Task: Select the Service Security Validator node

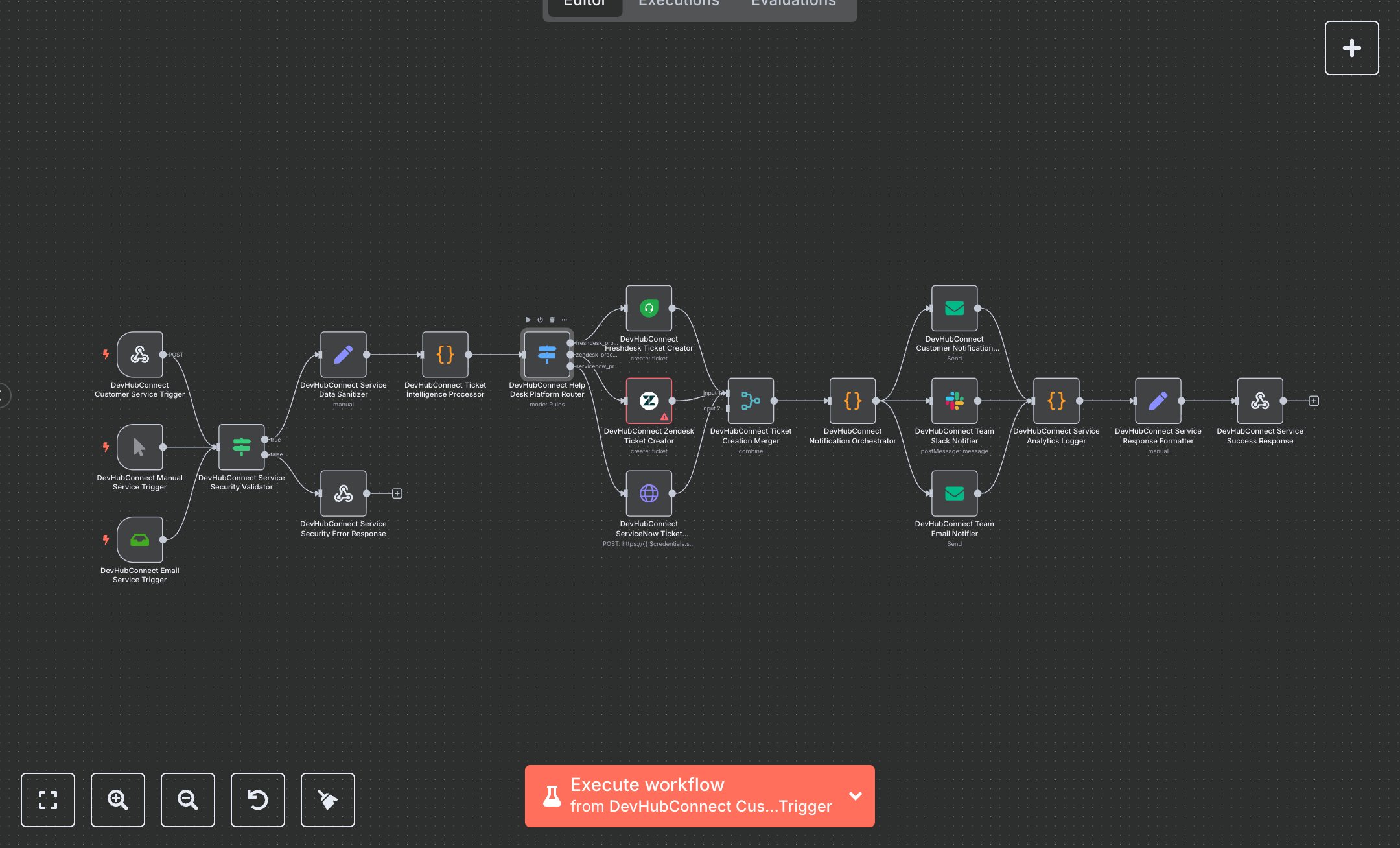Action: click(x=241, y=447)
